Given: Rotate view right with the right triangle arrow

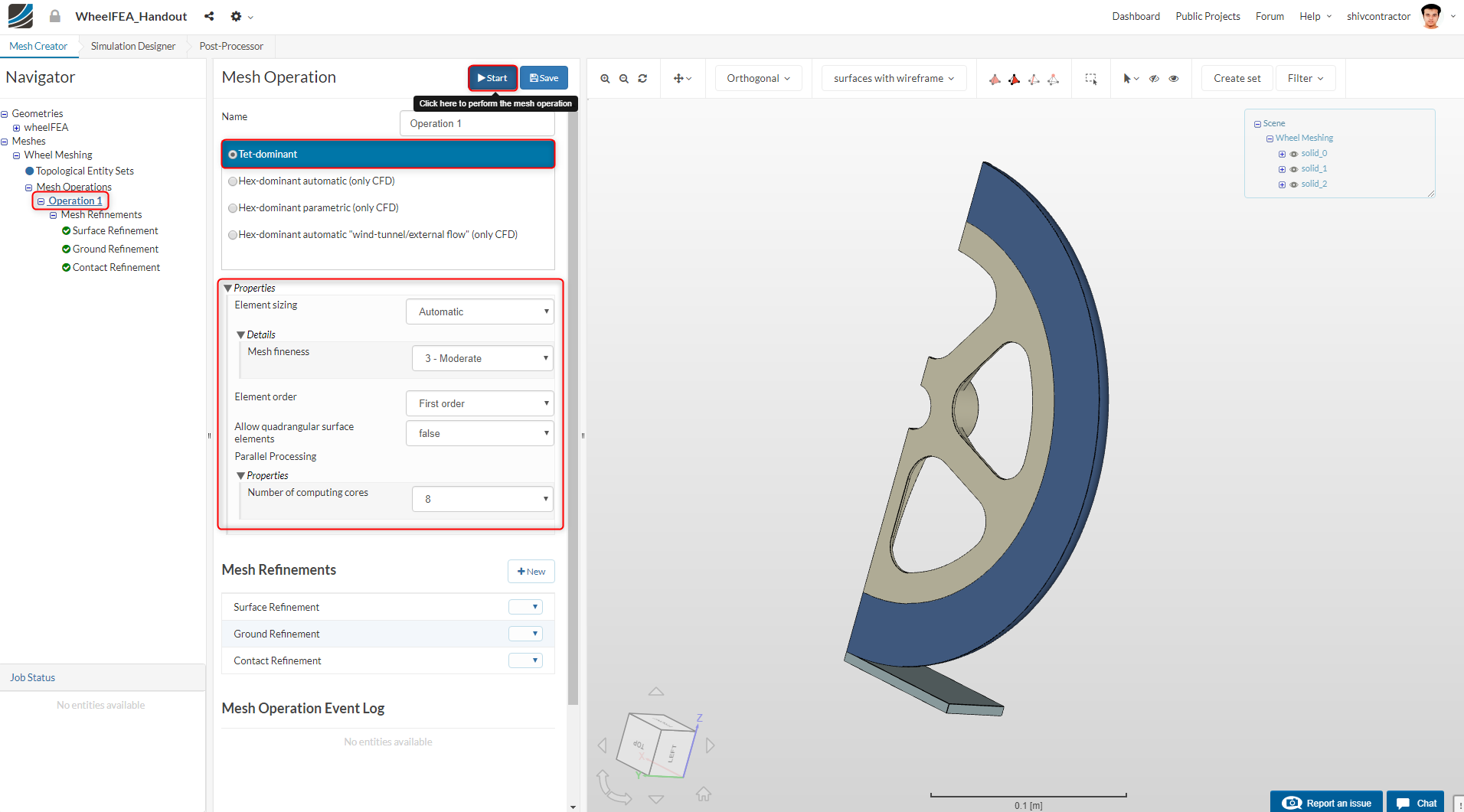Looking at the screenshot, I should (710, 745).
